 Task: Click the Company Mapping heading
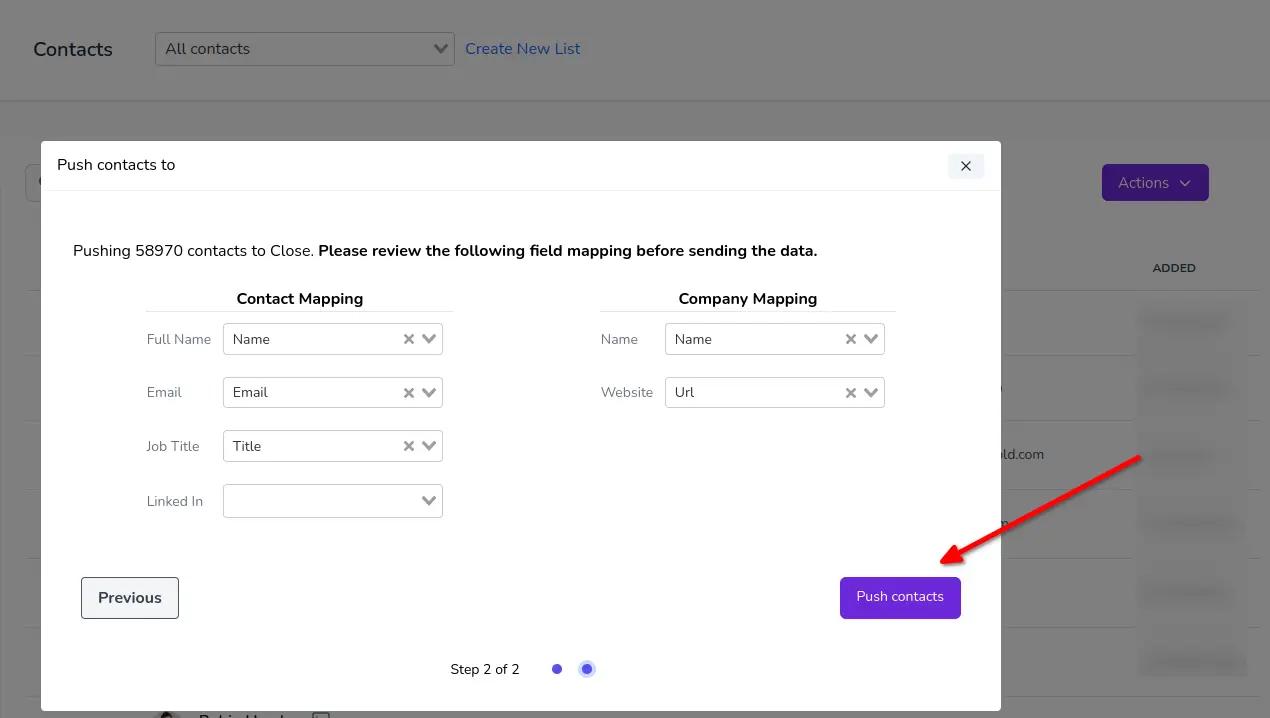(747, 299)
